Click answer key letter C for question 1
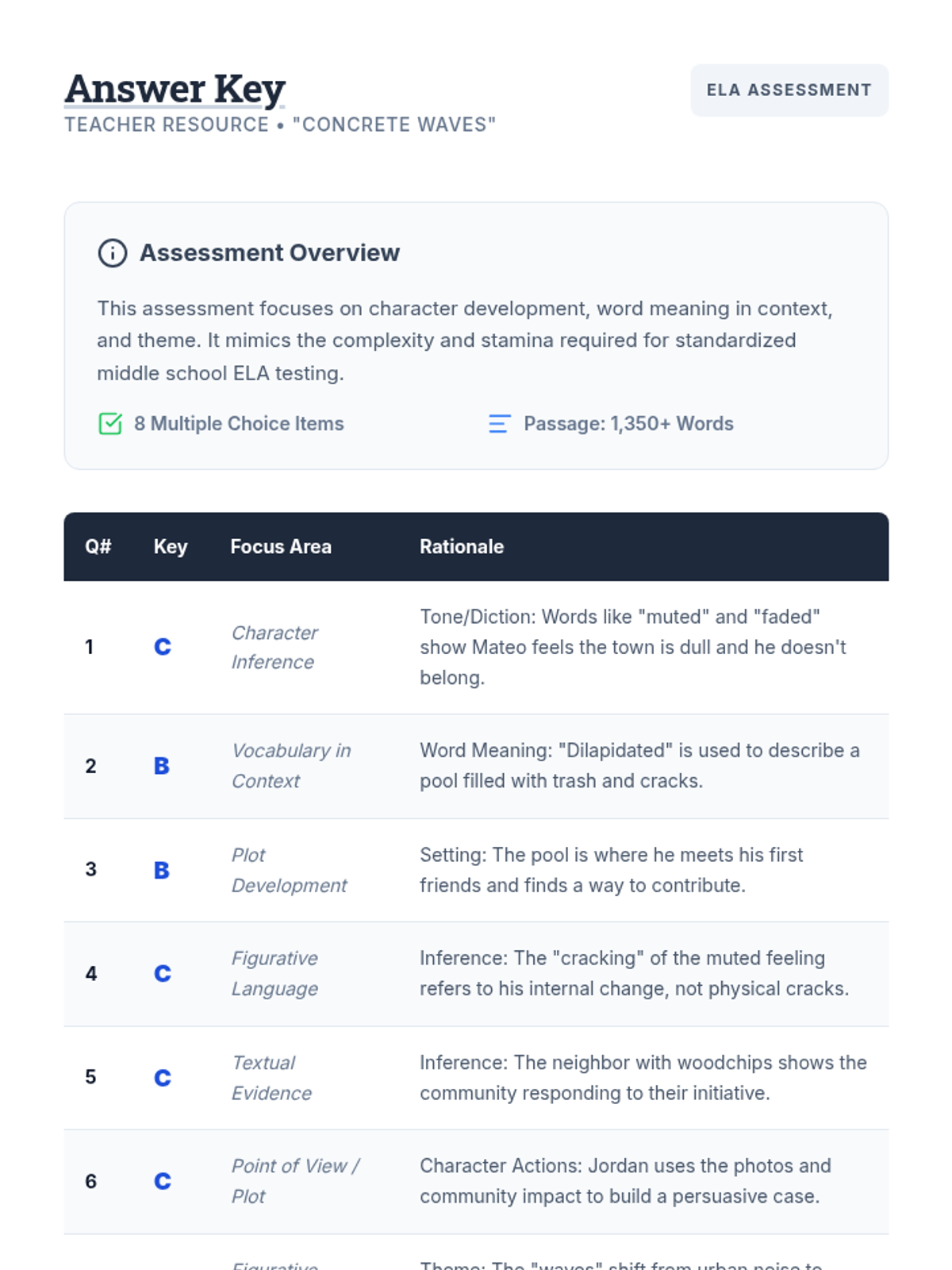952x1270 pixels. click(x=163, y=647)
